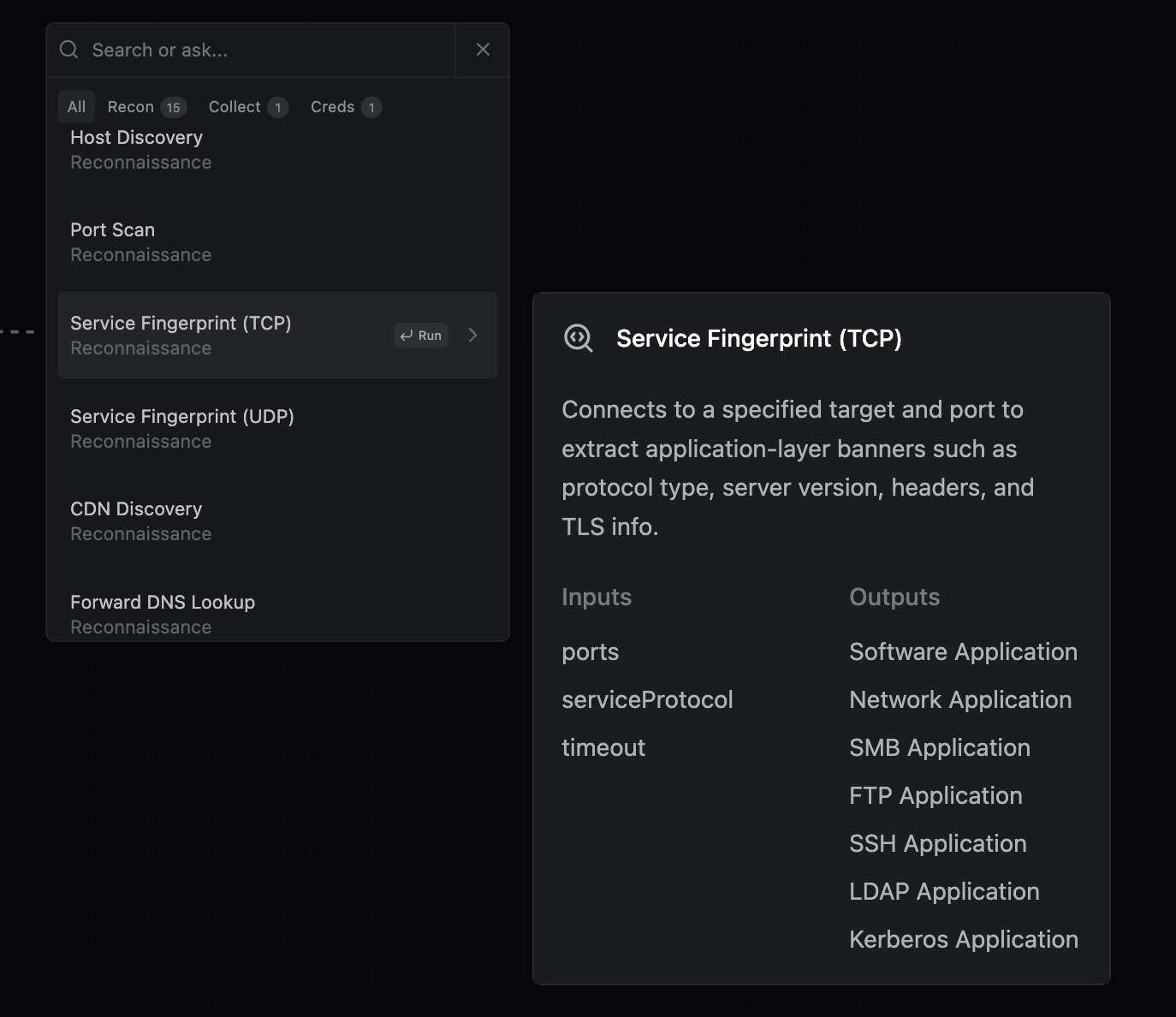Select Host Discovery from the list
1176x1017 pixels.
coord(137,149)
